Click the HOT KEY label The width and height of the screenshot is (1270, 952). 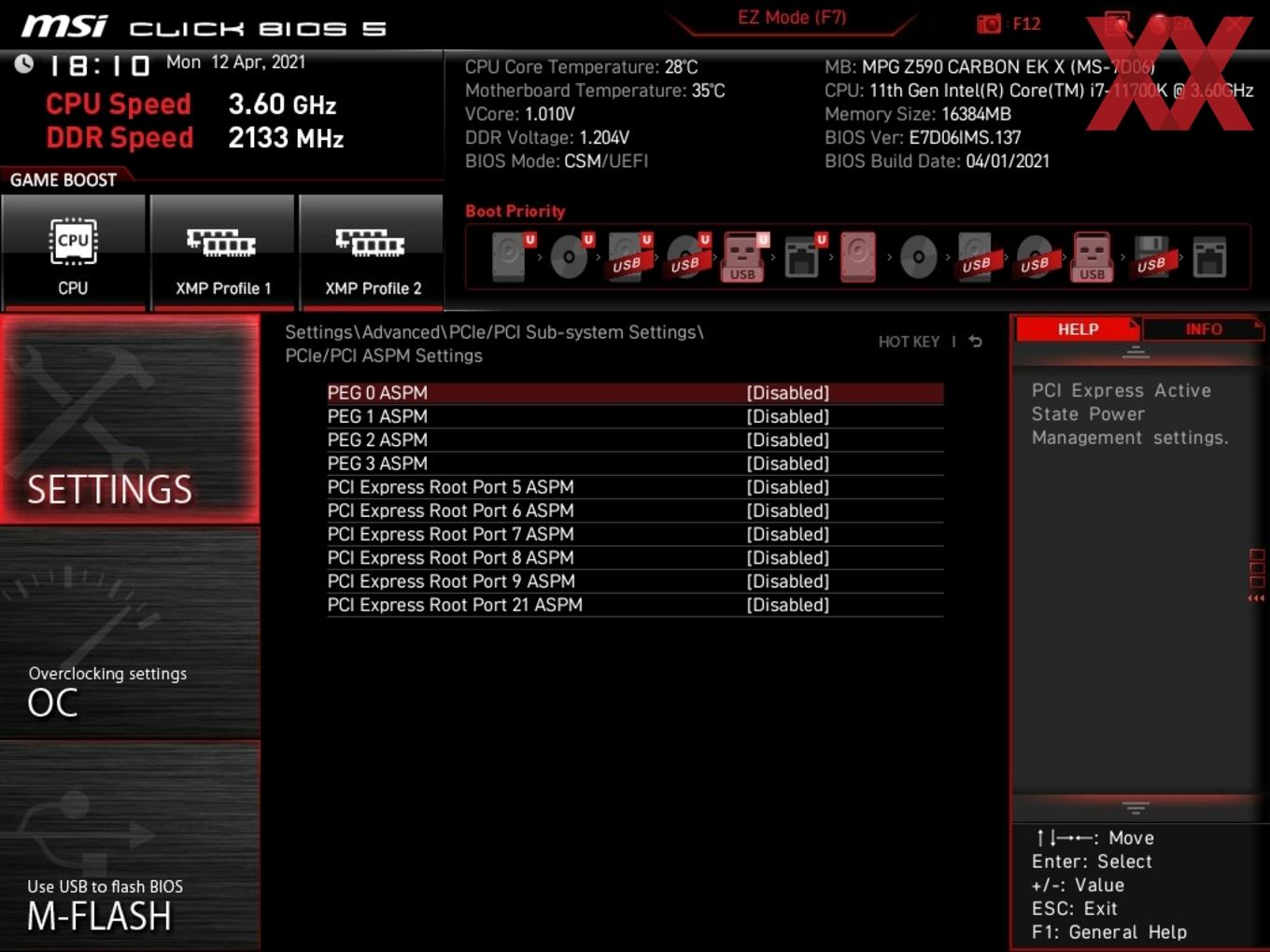[x=909, y=342]
